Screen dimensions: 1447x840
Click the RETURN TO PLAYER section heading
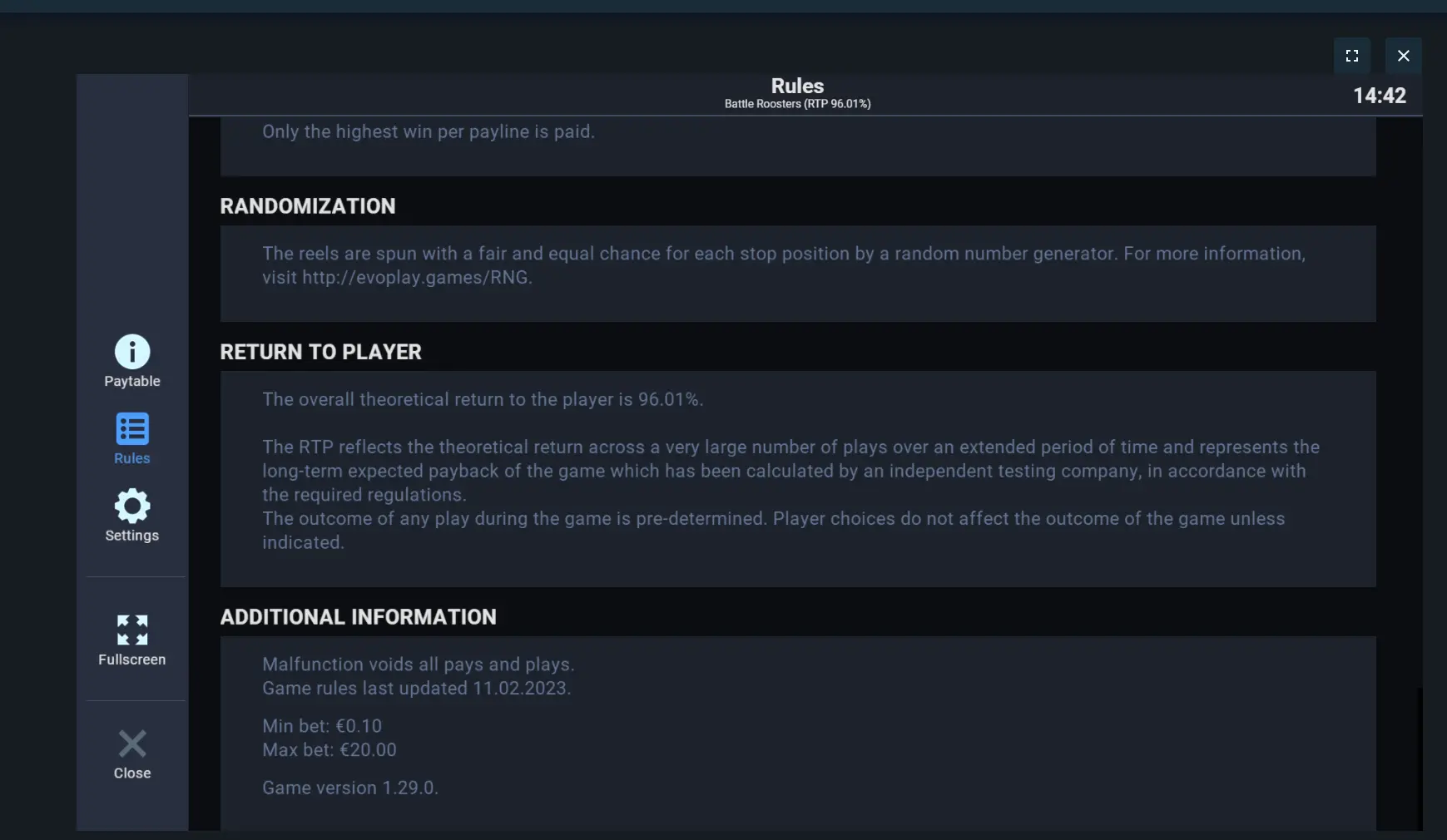(320, 352)
